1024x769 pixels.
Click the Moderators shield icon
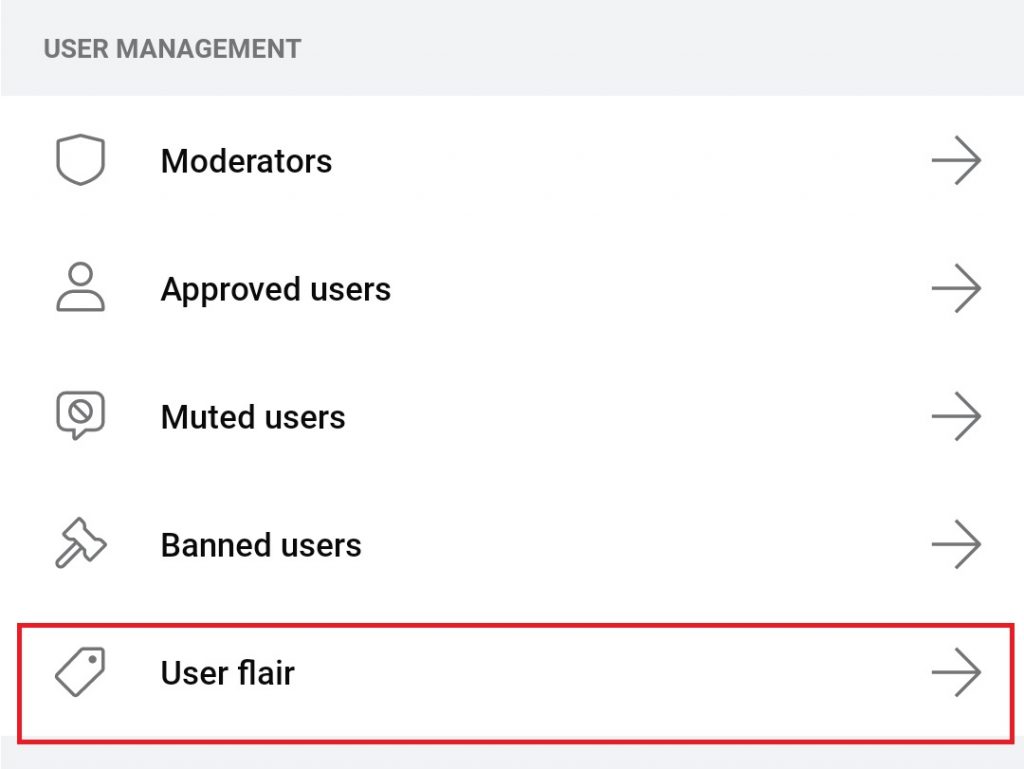coord(80,160)
